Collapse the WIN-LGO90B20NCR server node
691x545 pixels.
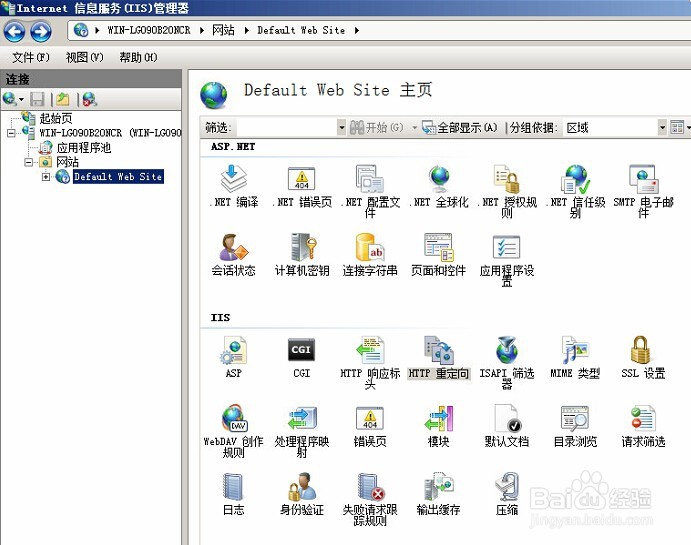click(11, 133)
